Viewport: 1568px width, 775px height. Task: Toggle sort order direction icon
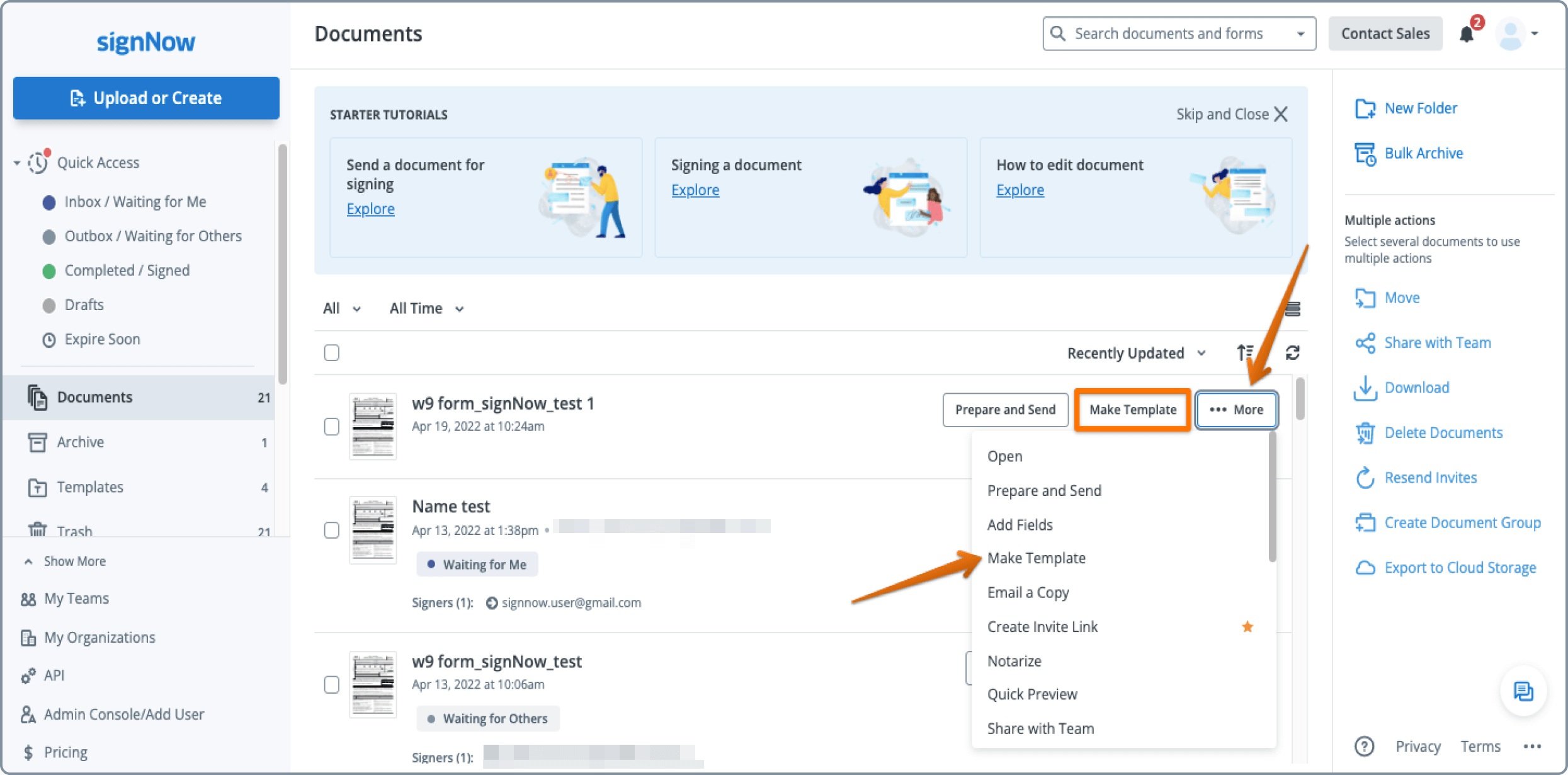click(1244, 353)
